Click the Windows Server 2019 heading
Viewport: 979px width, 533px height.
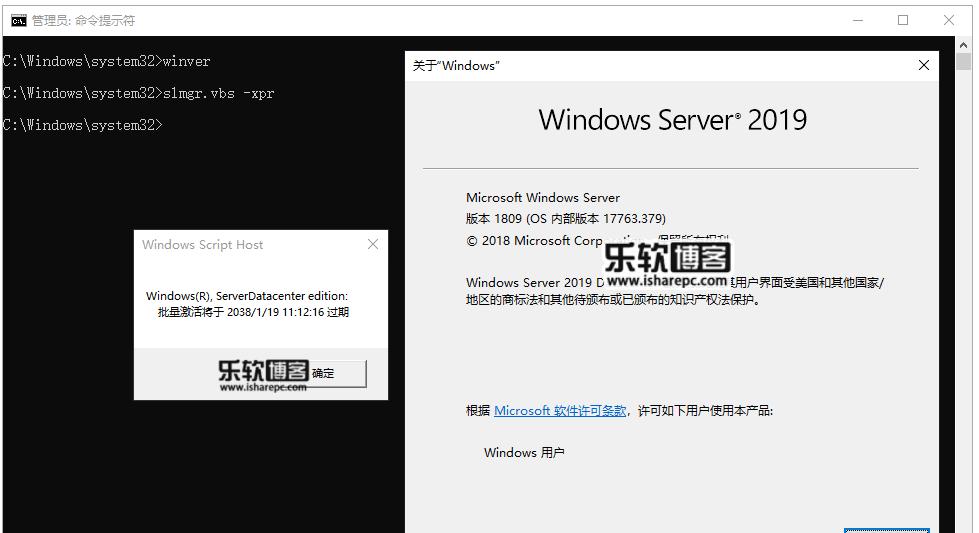point(672,120)
